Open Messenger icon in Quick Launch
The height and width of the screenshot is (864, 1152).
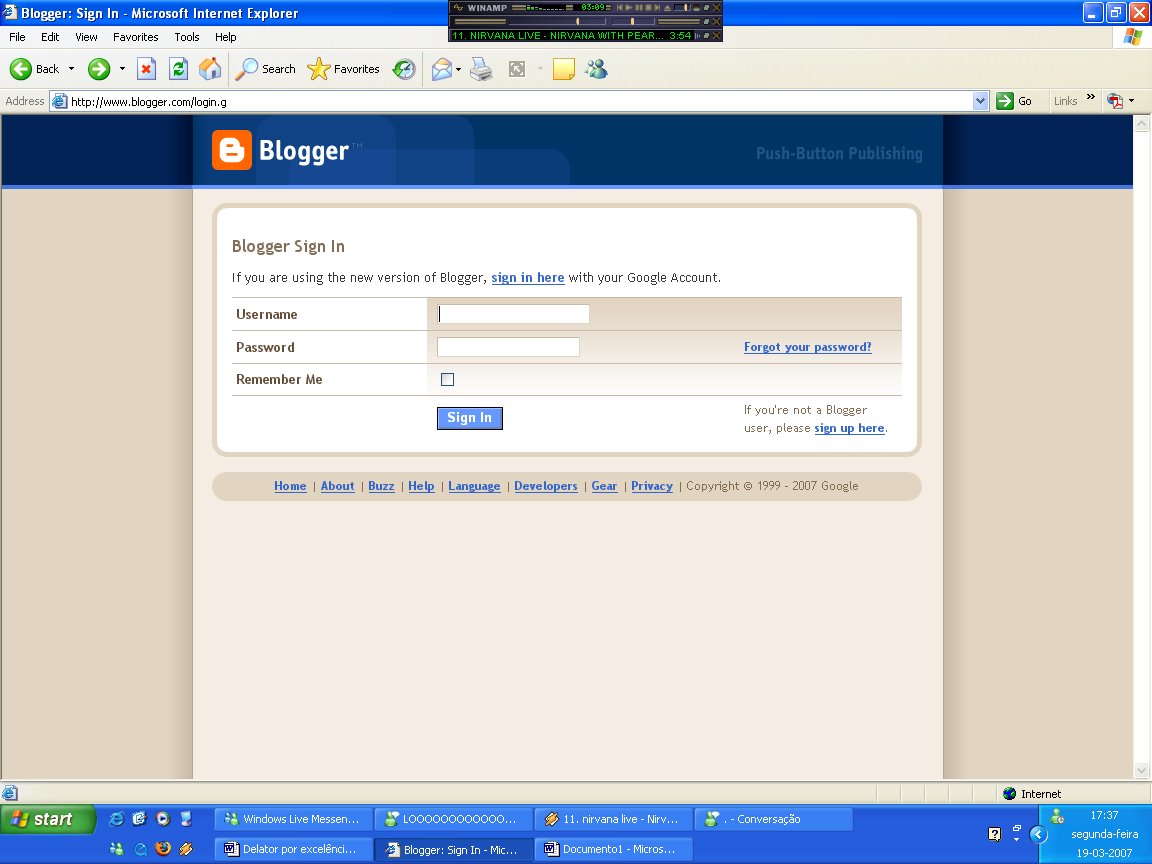(x=116, y=849)
